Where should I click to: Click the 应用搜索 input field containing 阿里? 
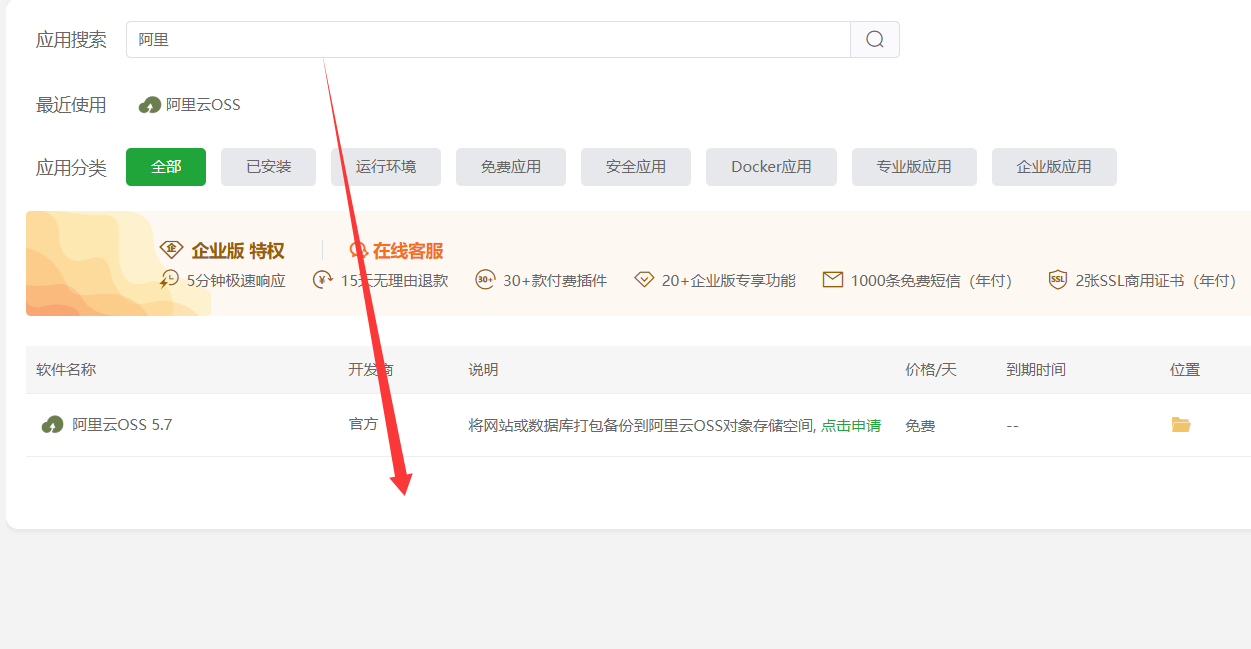click(x=488, y=40)
